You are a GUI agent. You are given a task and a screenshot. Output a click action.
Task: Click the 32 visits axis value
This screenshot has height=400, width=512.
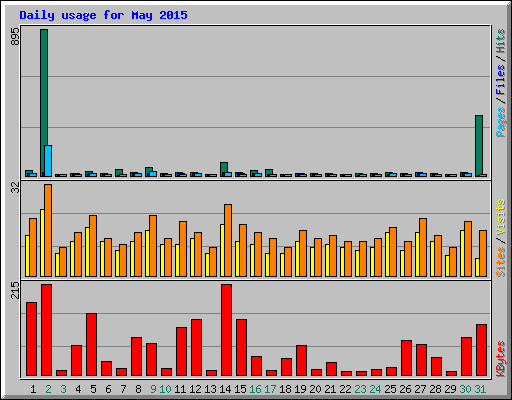pyautogui.click(x=15, y=188)
